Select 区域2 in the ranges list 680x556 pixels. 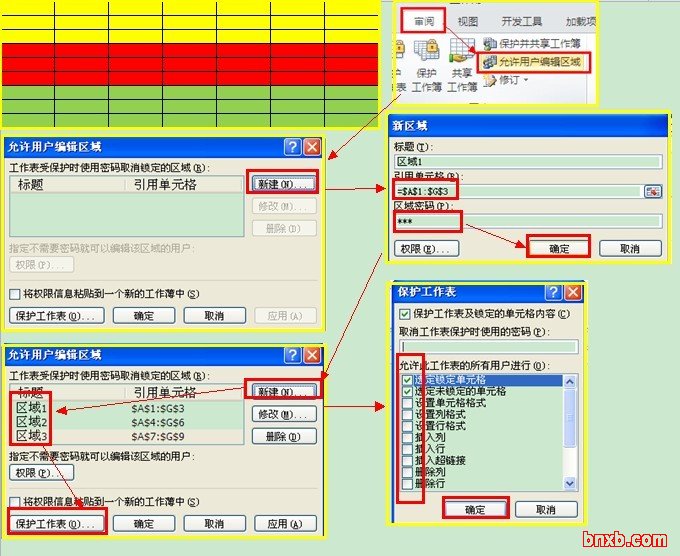click(x=28, y=422)
